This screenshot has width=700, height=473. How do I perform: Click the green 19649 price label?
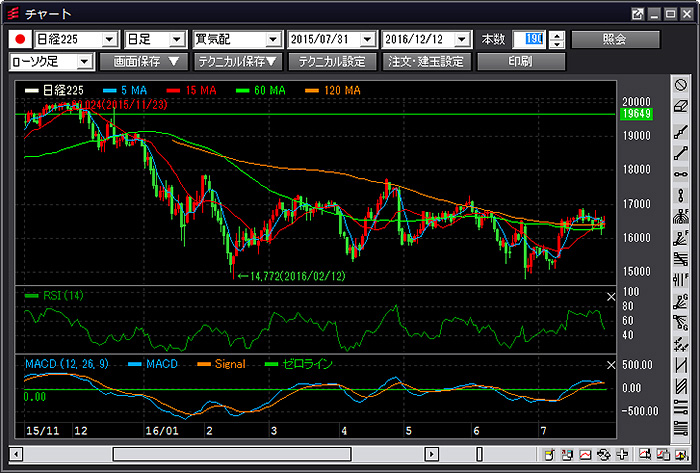click(636, 114)
